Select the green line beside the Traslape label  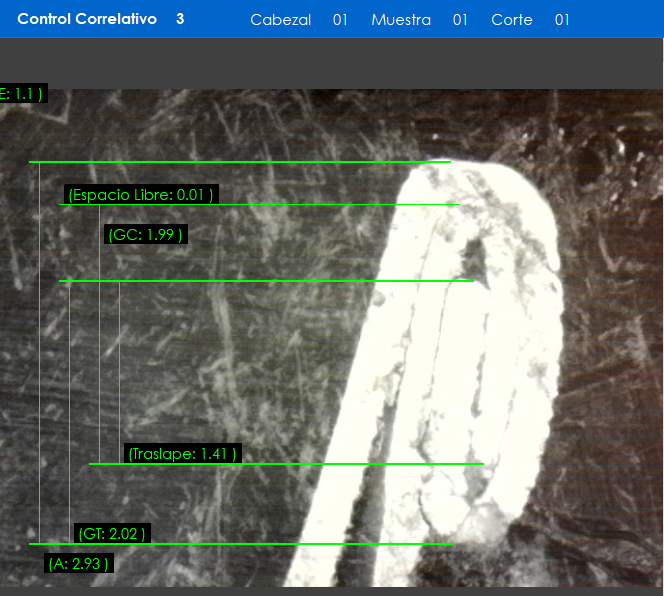350,464
